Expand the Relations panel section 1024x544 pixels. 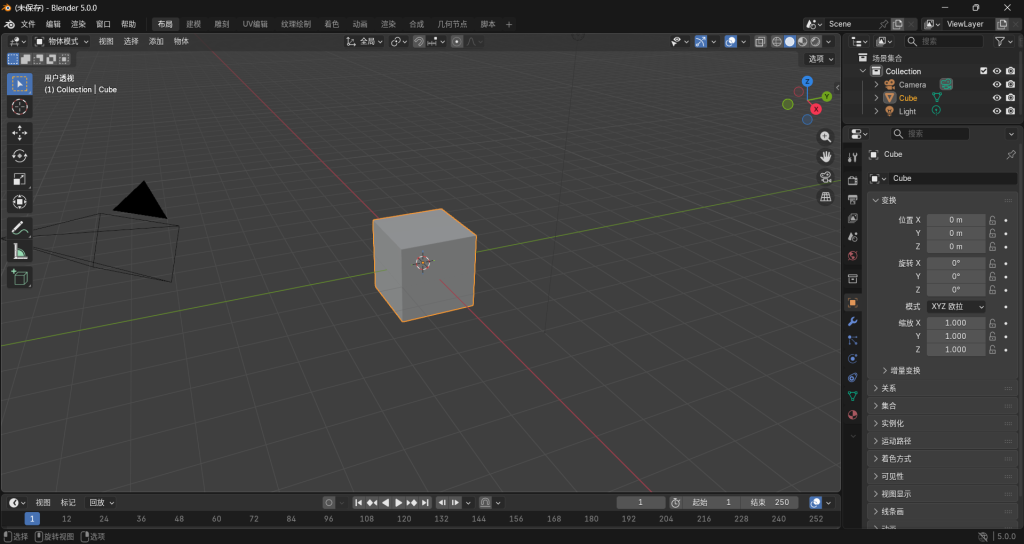point(888,388)
